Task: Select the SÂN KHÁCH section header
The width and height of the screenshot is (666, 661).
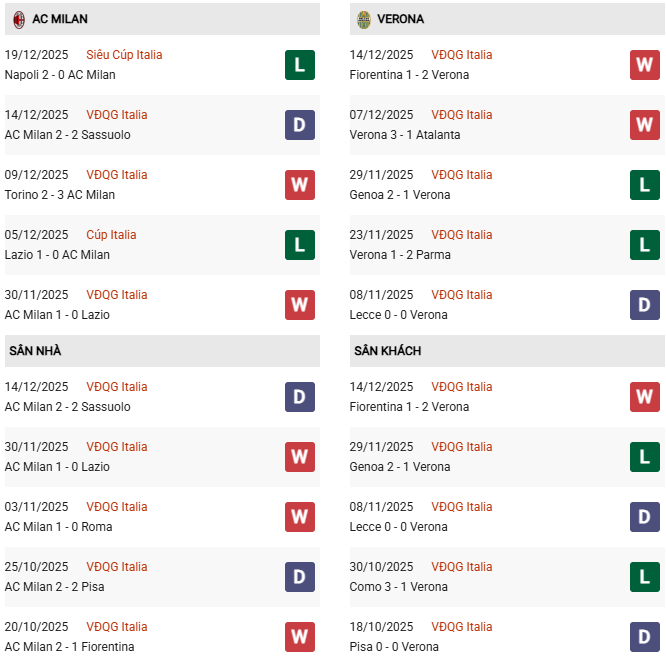Action: pos(387,351)
